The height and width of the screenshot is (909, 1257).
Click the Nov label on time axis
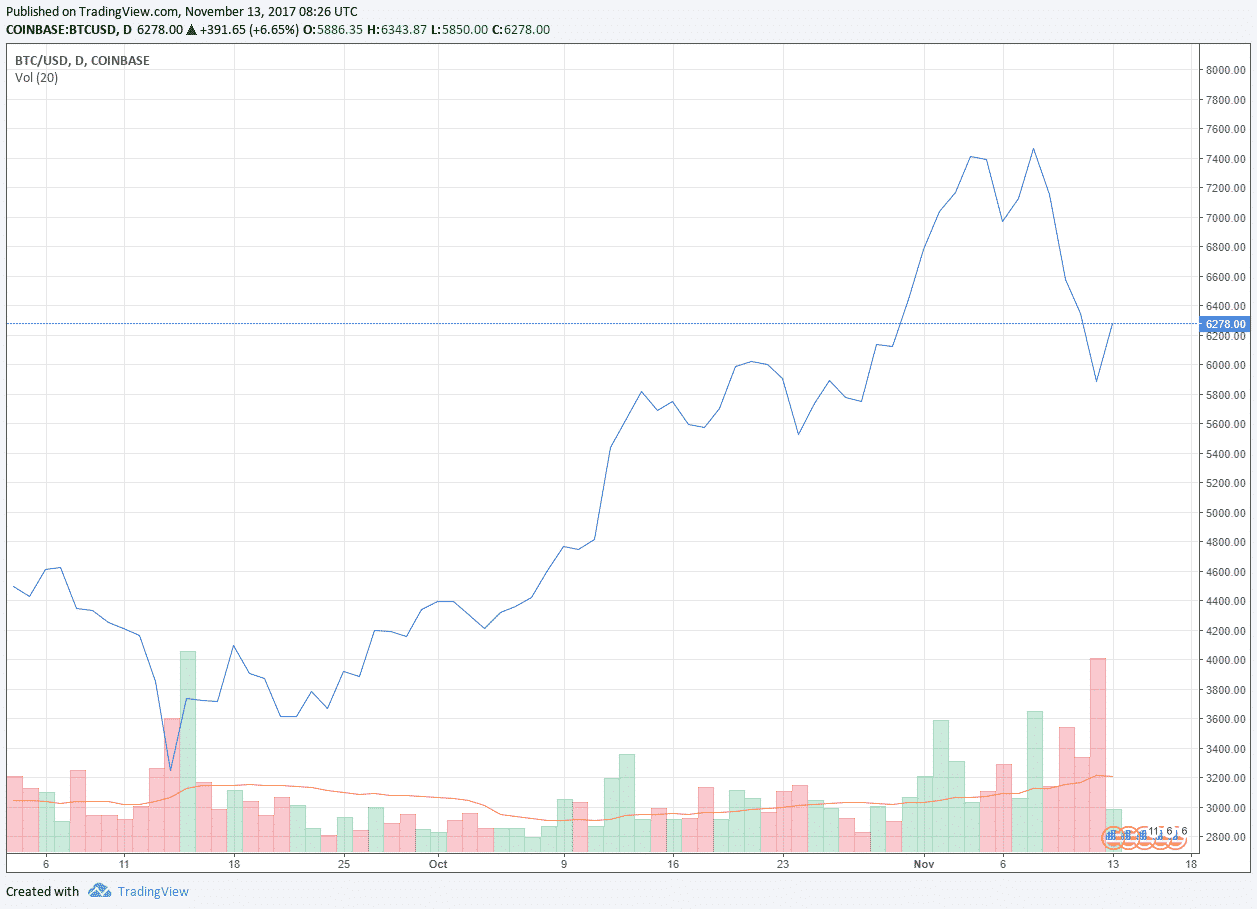923,863
